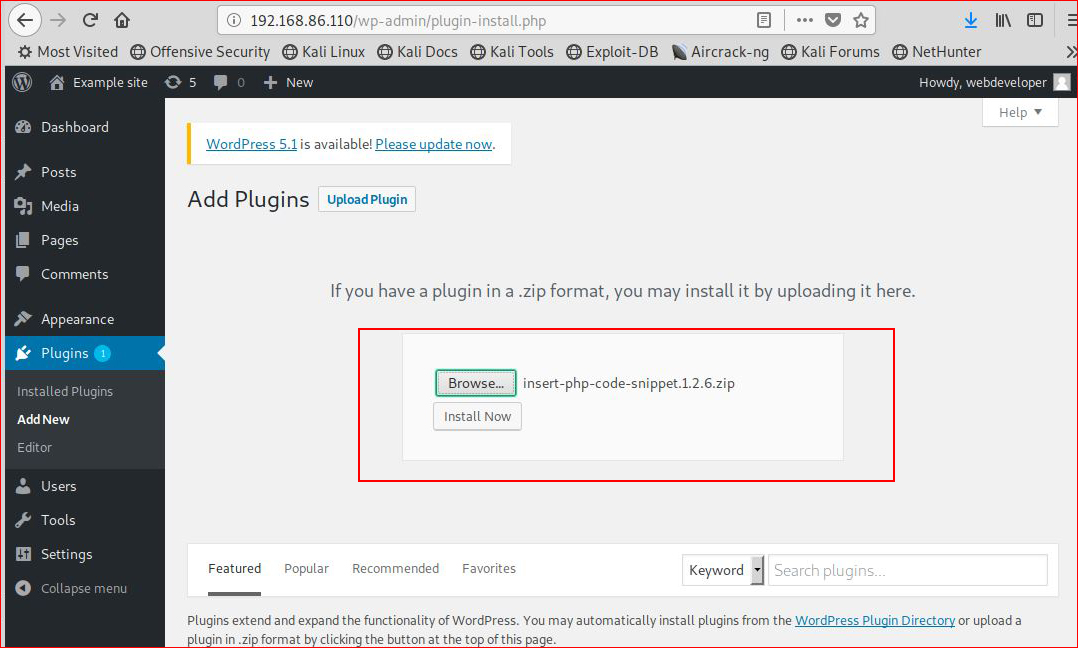1078x648 pixels.
Task: Switch to the Favorites tab
Action: point(489,569)
